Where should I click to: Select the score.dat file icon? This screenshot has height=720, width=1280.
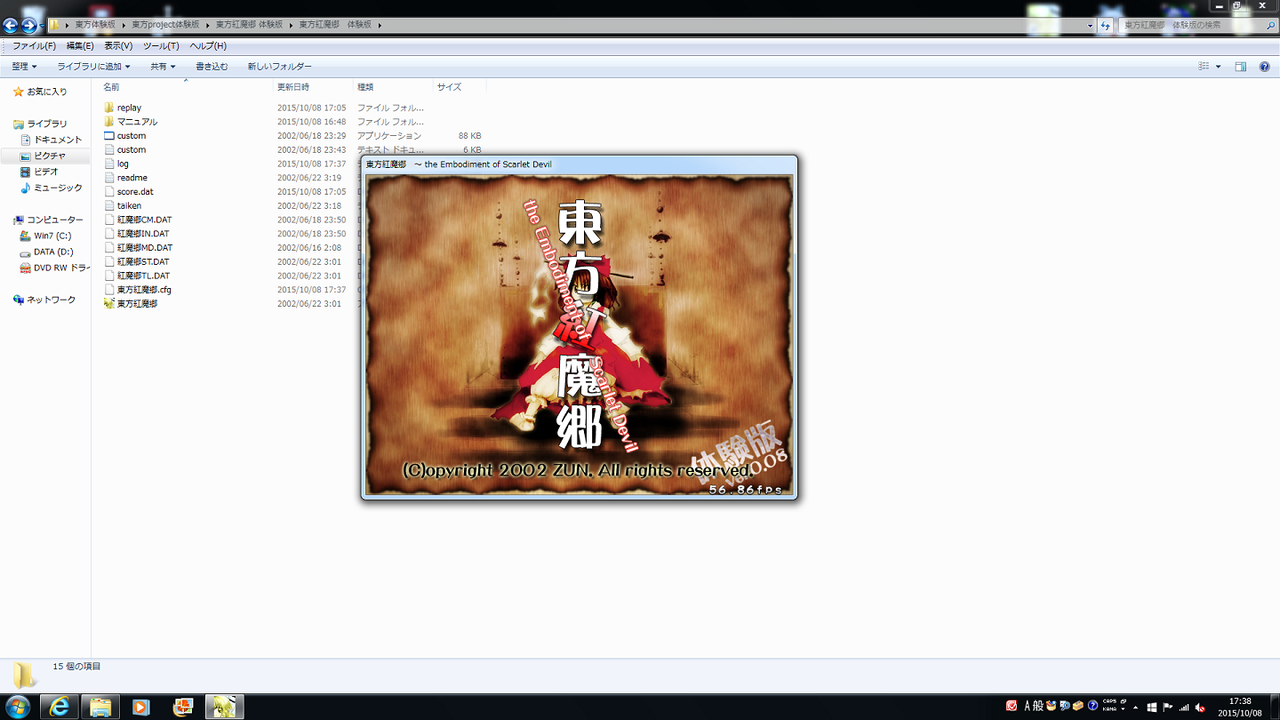tap(109, 191)
